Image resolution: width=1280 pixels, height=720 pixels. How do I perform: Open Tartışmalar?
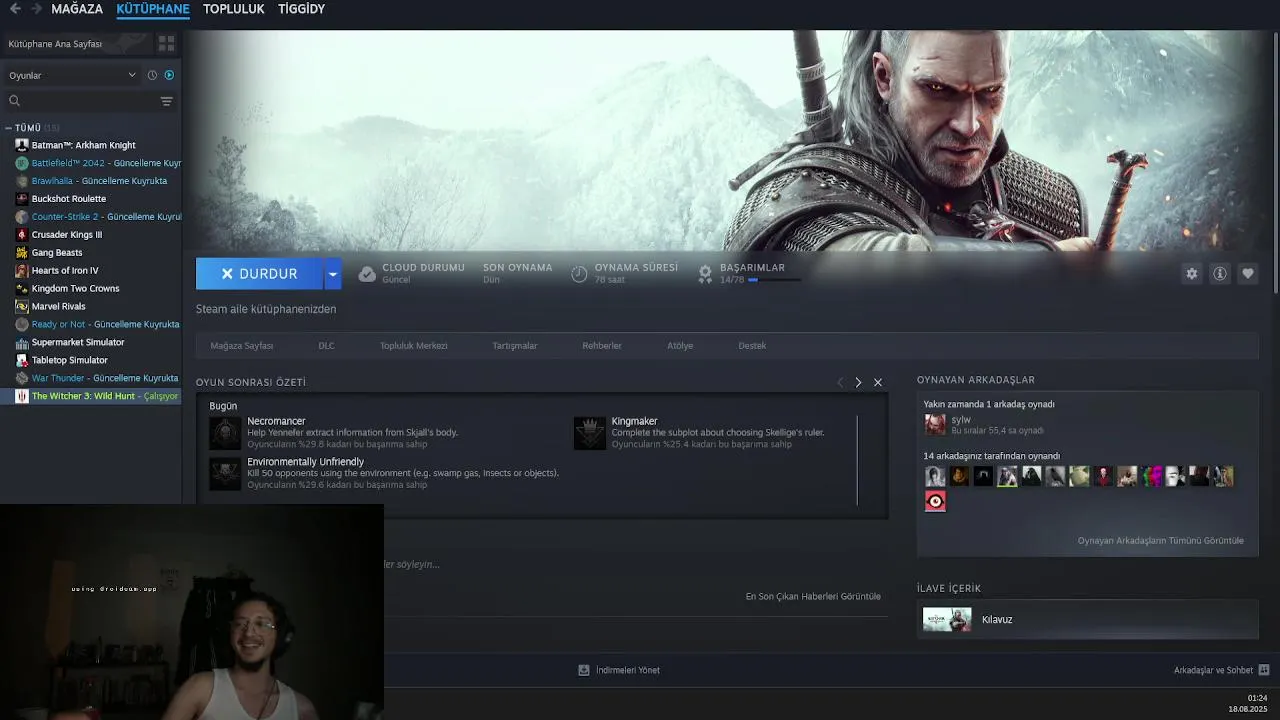tap(515, 346)
